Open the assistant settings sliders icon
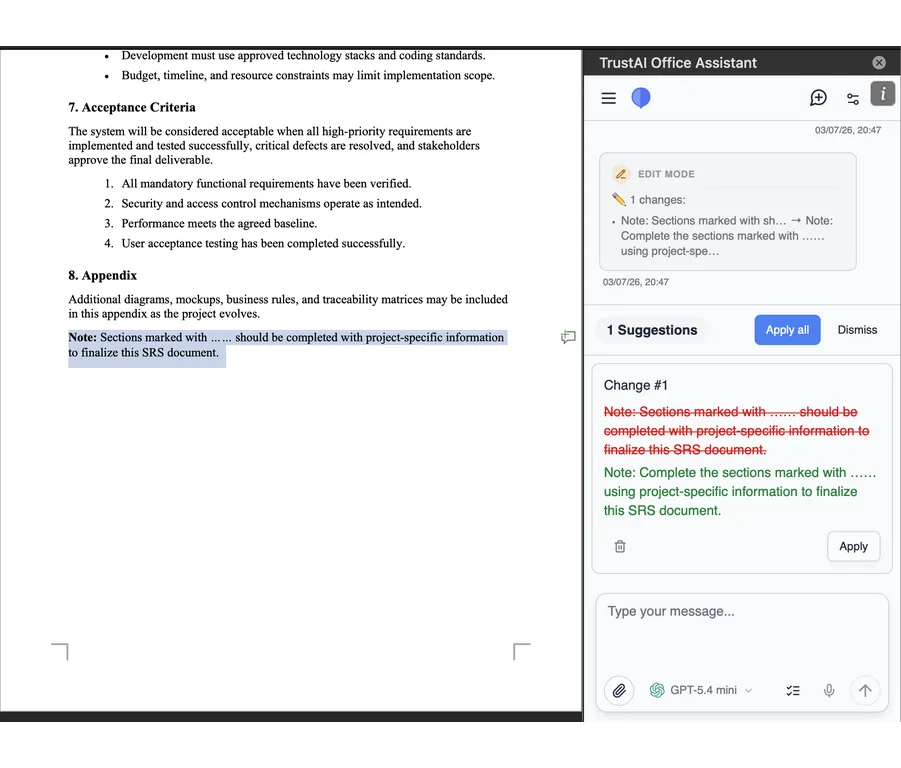 pyautogui.click(x=853, y=99)
